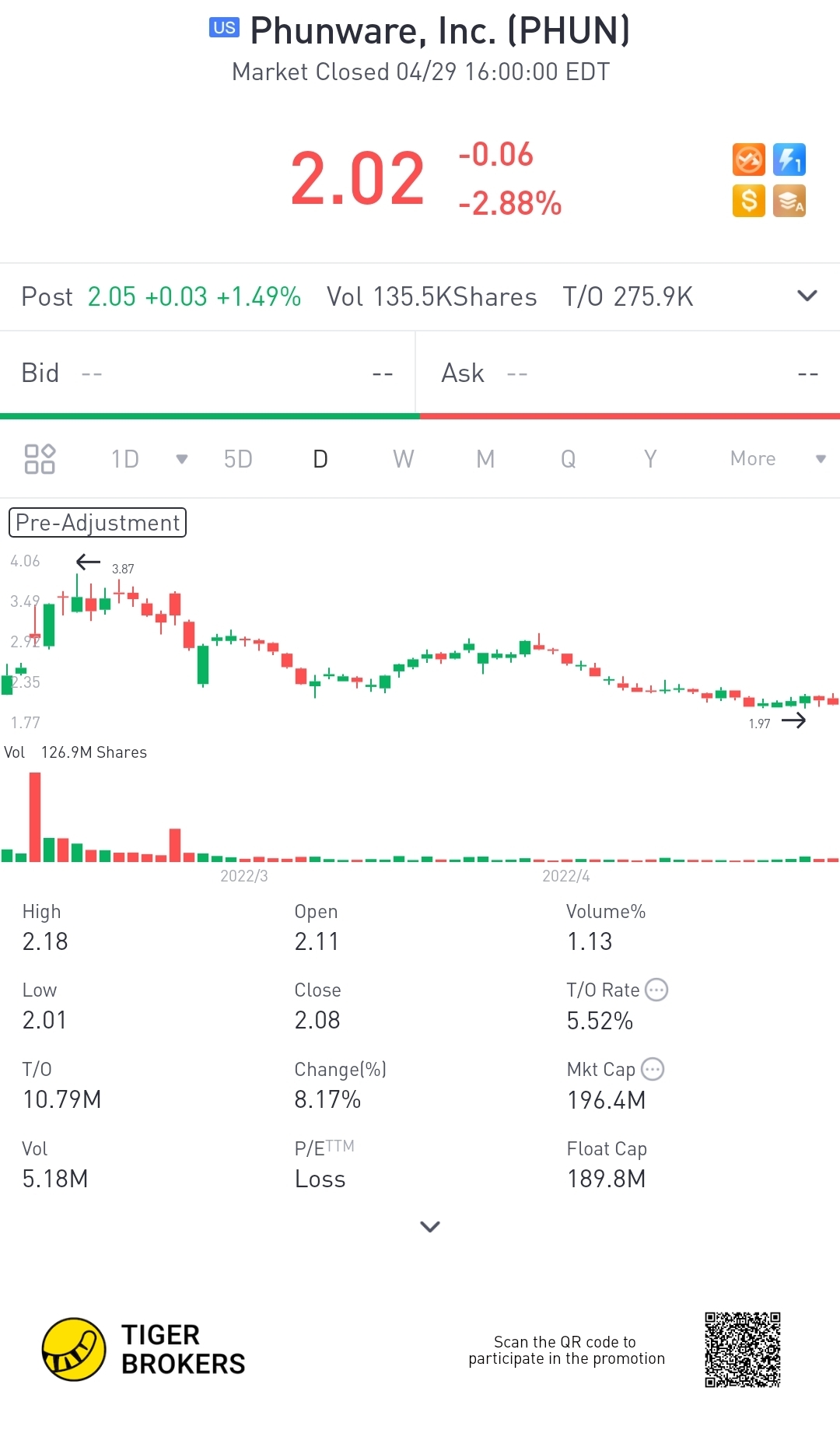Screen dimensions: 840x1444
Task: Switch to the 1D chart tab
Action: [124, 459]
